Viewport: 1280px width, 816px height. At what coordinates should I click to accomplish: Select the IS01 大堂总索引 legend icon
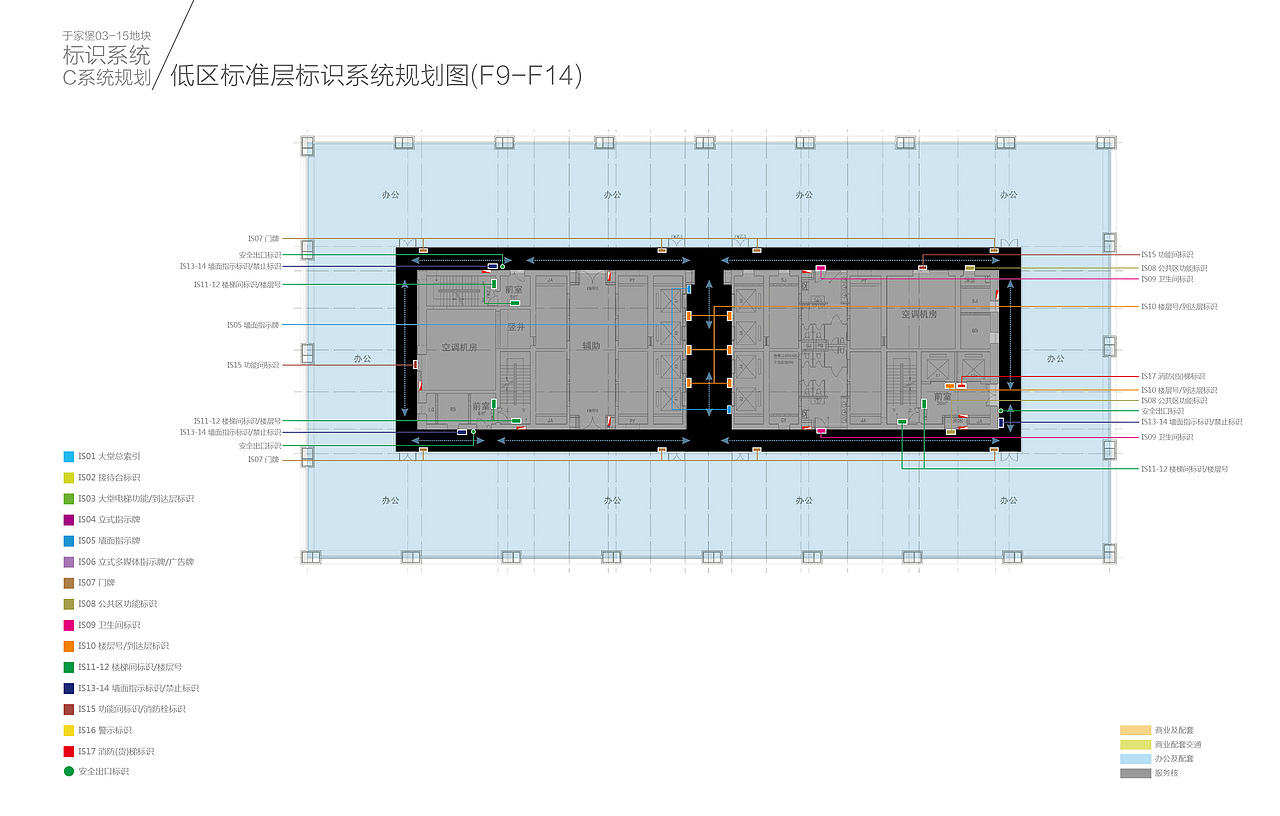68,456
